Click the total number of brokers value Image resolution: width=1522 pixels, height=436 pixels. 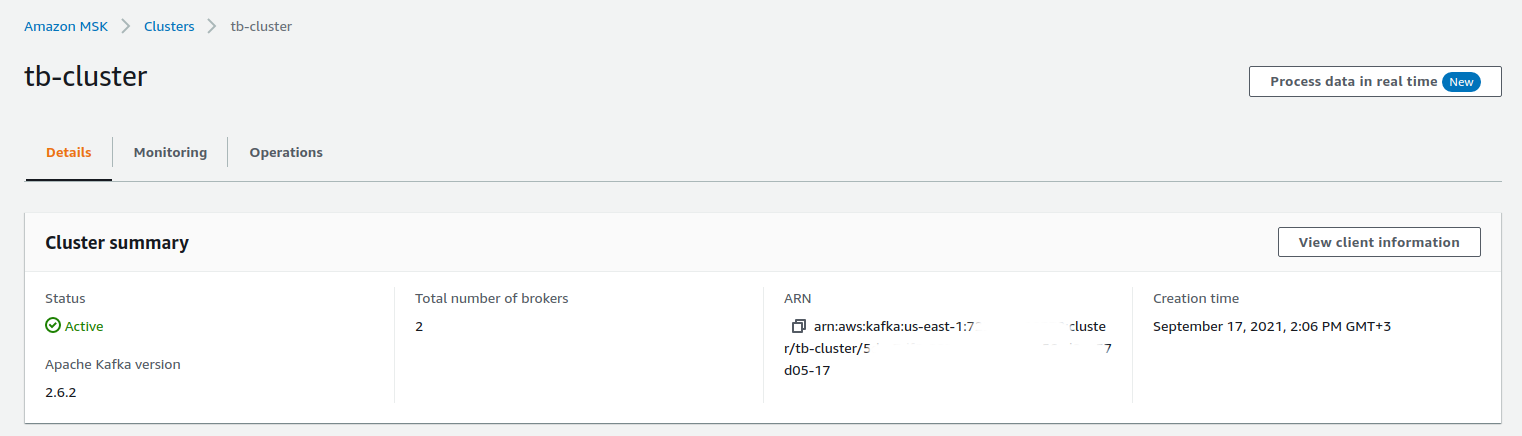(x=419, y=327)
